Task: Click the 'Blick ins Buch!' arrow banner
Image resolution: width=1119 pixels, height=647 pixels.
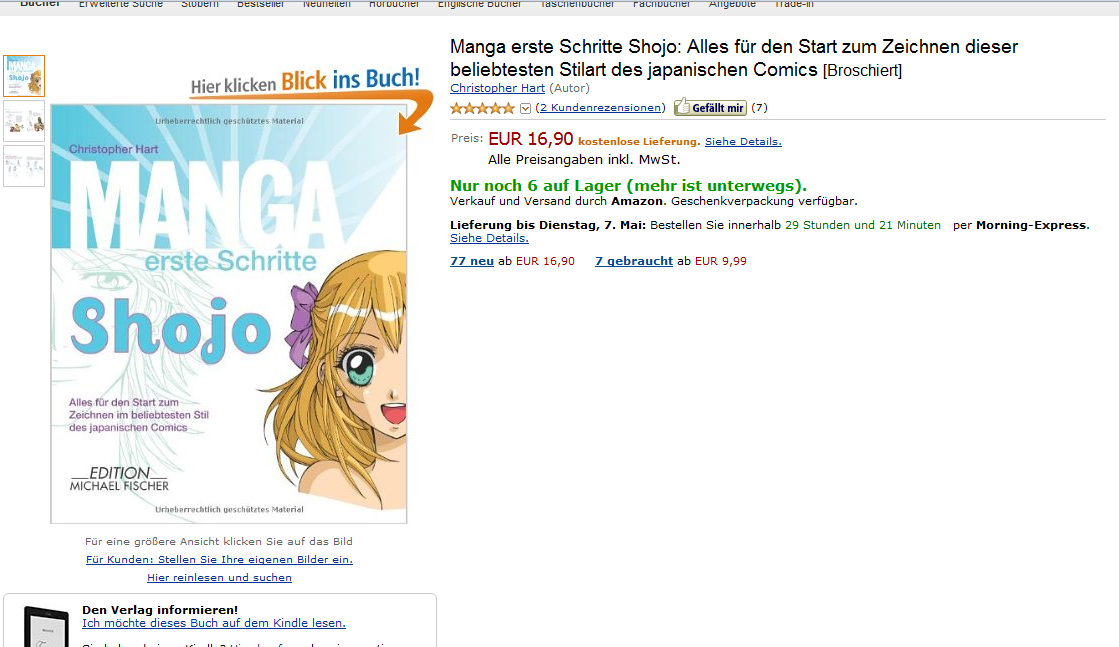Action: pyautogui.click(x=310, y=86)
